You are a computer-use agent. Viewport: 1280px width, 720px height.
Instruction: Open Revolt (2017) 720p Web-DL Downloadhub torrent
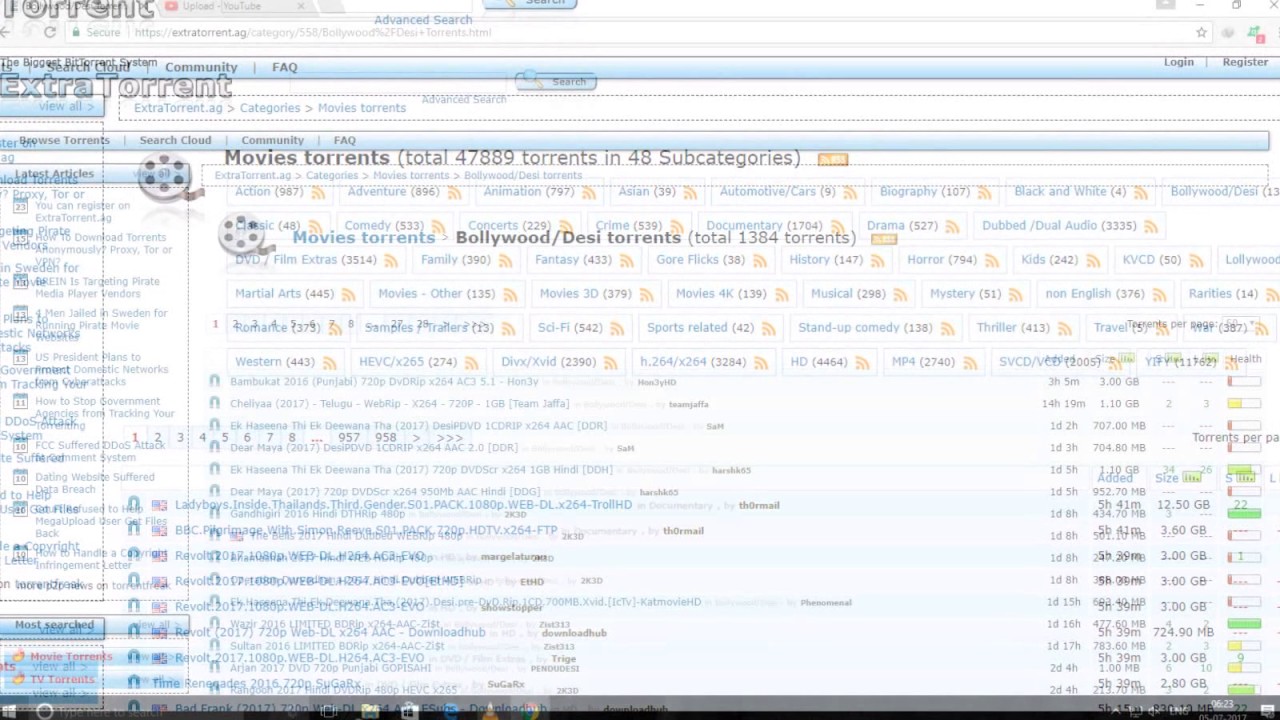tap(330, 633)
